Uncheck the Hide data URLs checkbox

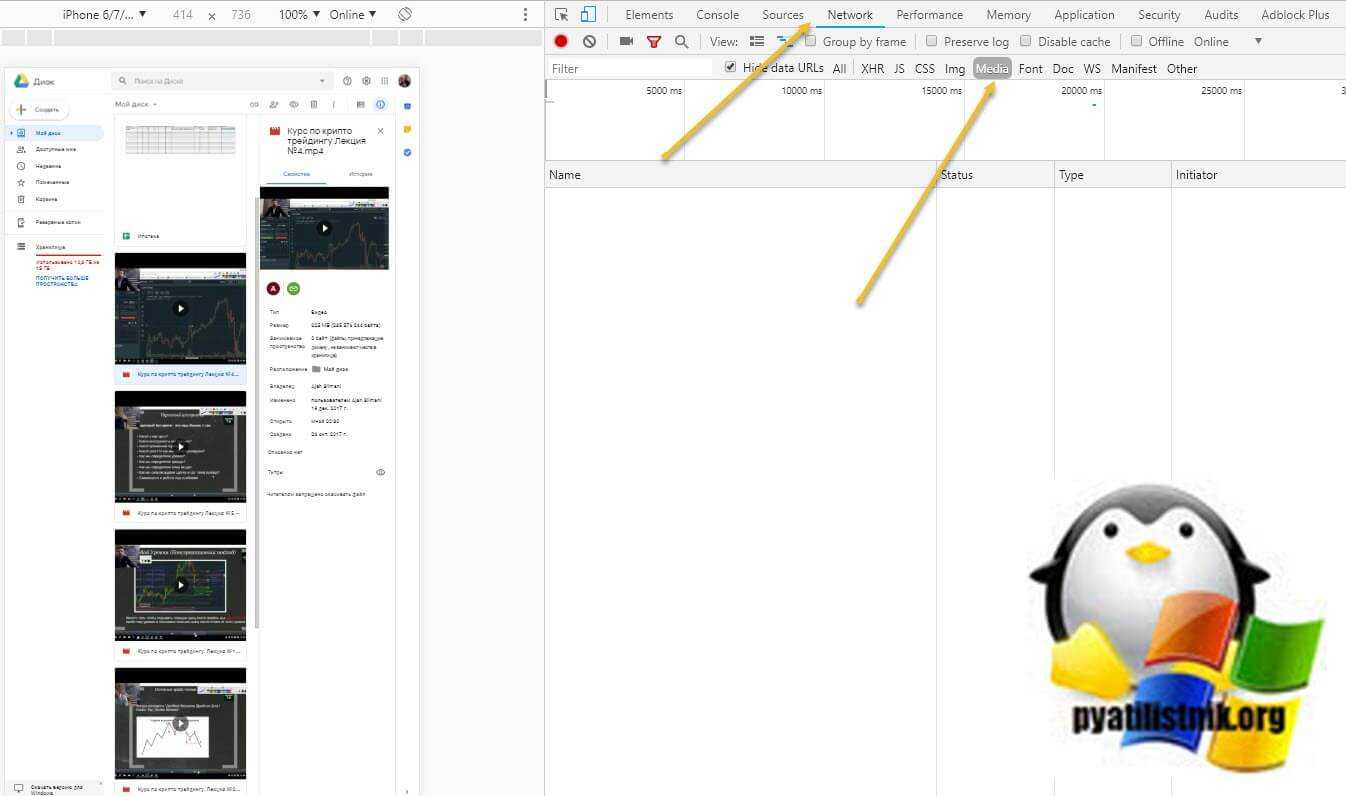coord(730,67)
